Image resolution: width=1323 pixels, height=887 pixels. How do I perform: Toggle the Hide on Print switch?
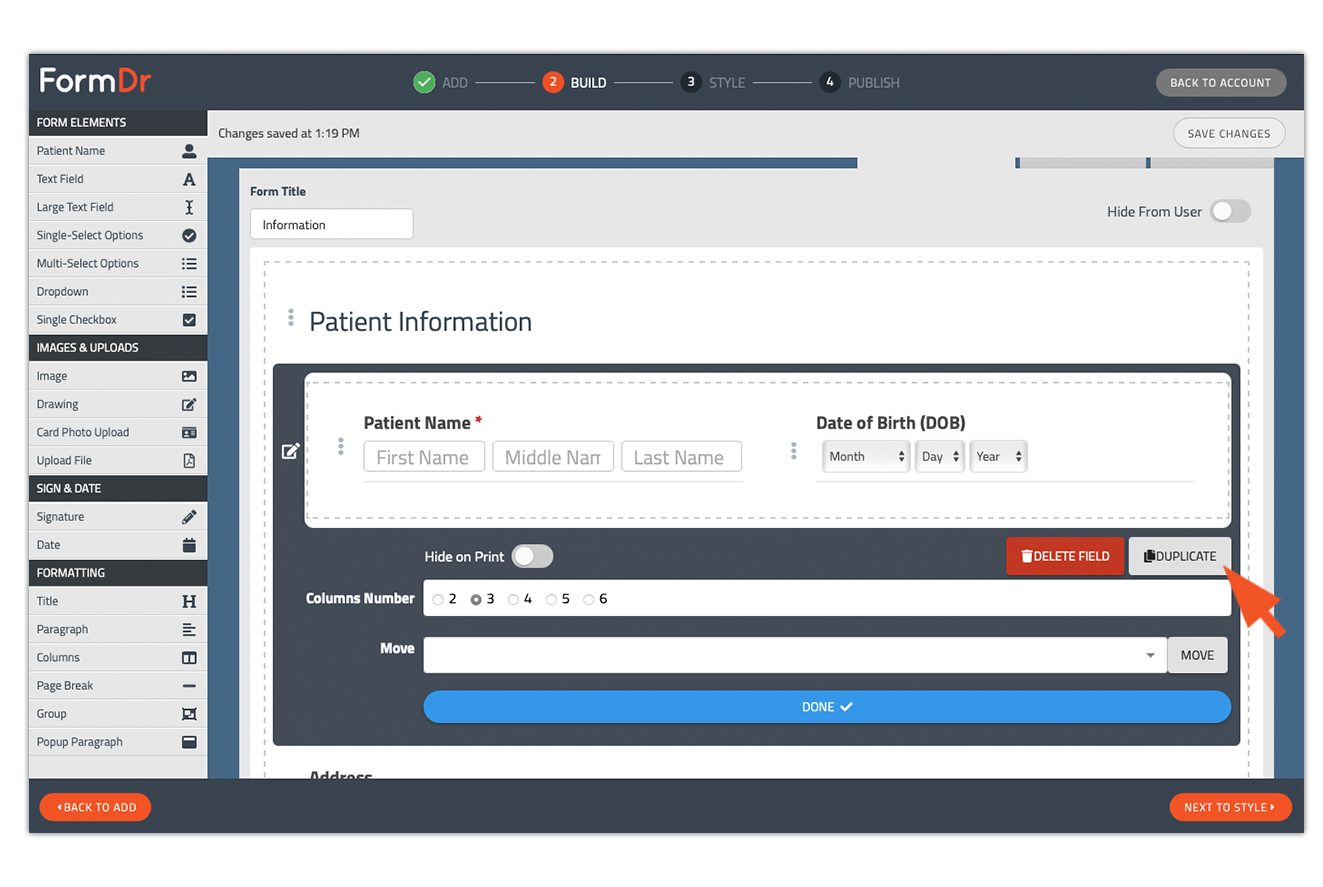click(x=532, y=556)
